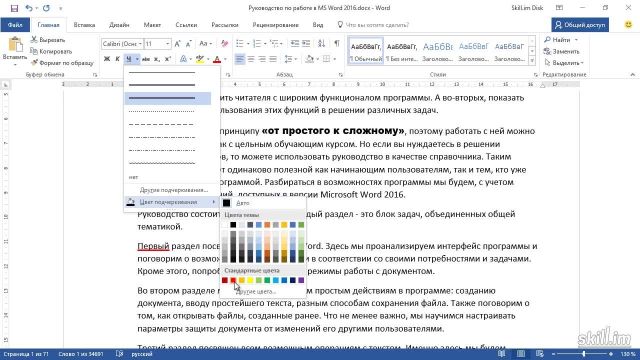This screenshot has height=360, width=640.
Task: Align text right
Action: coord(262,59)
